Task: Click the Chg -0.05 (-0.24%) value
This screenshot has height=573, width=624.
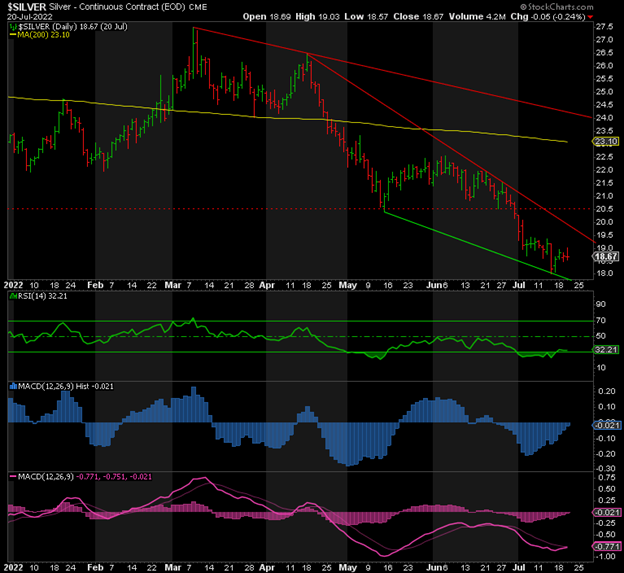Action: point(548,17)
